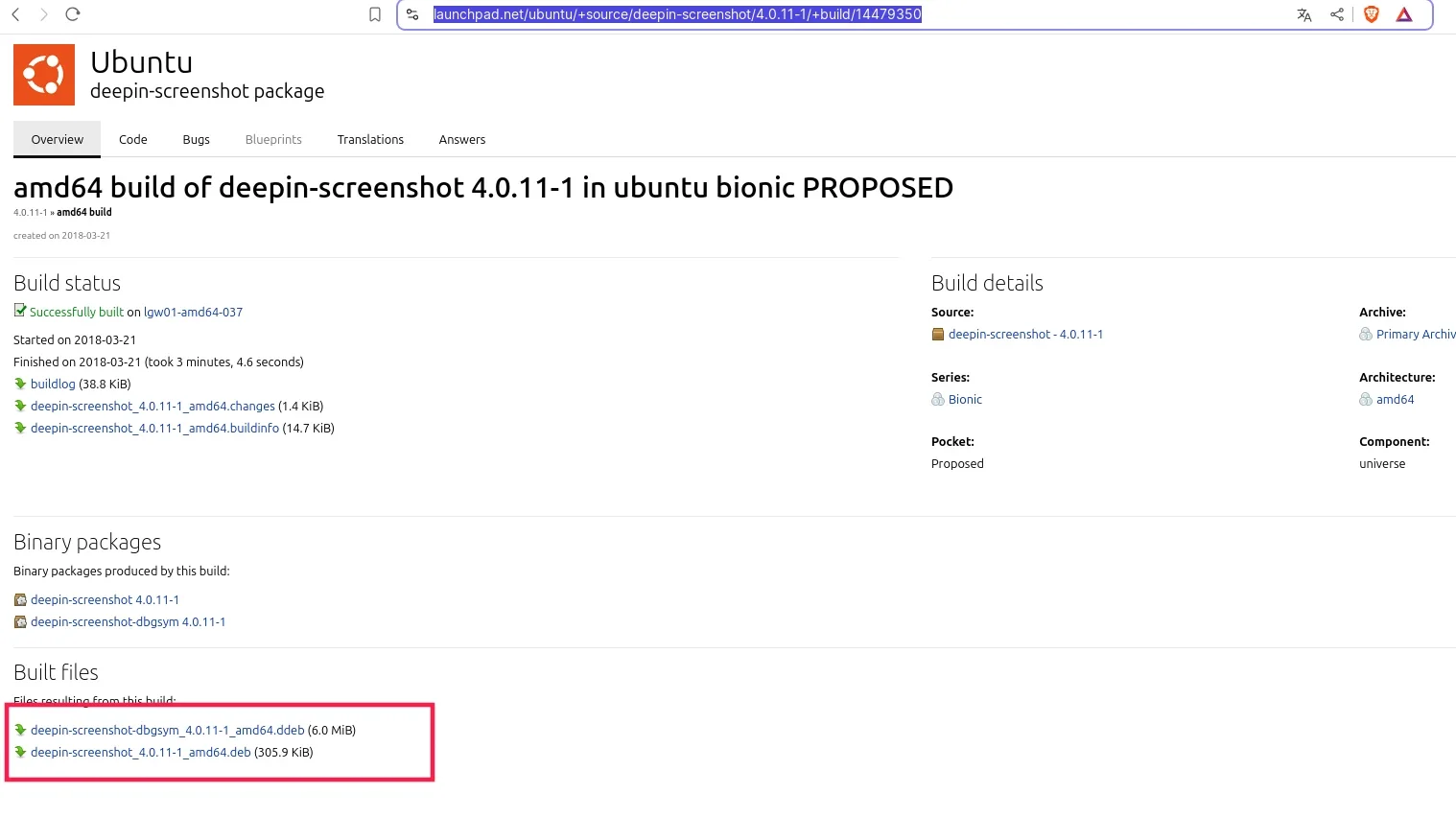Go to the Translations tab
This screenshot has width=1456, height=817.
[370, 140]
